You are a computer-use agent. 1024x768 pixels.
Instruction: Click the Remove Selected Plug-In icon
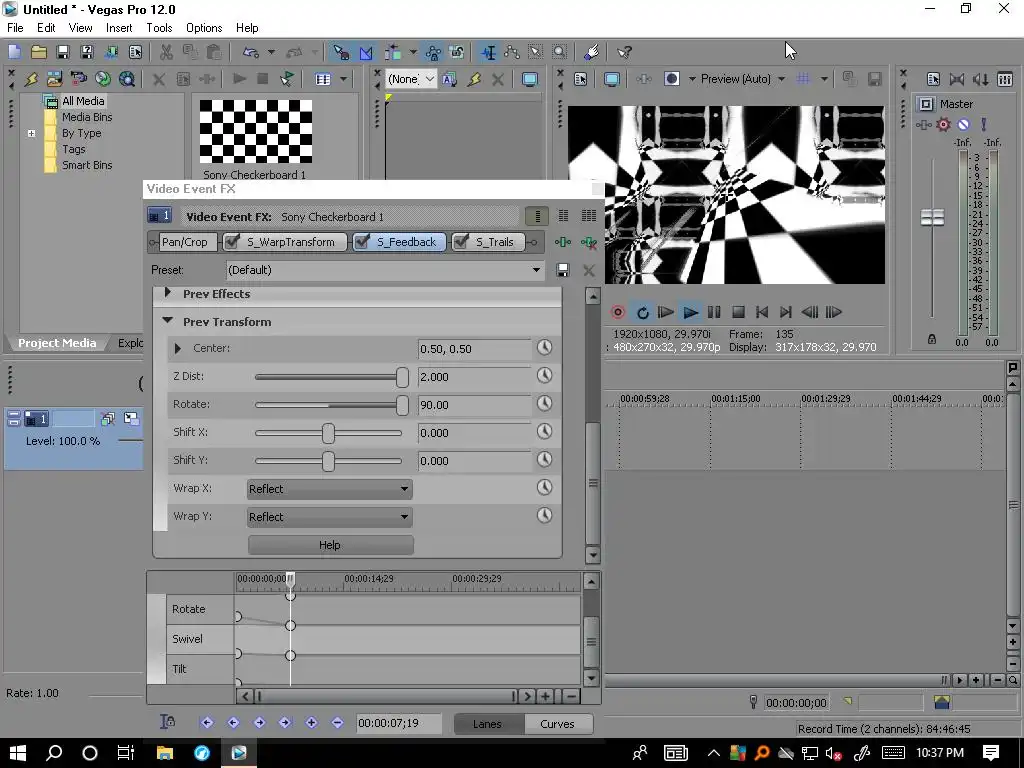click(x=588, y=242)
